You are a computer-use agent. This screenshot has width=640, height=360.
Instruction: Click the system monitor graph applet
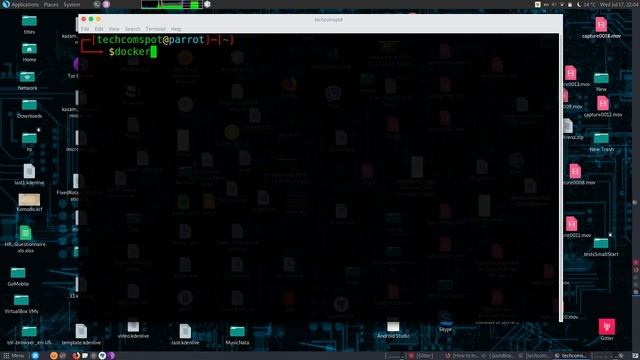pos(171,4)
